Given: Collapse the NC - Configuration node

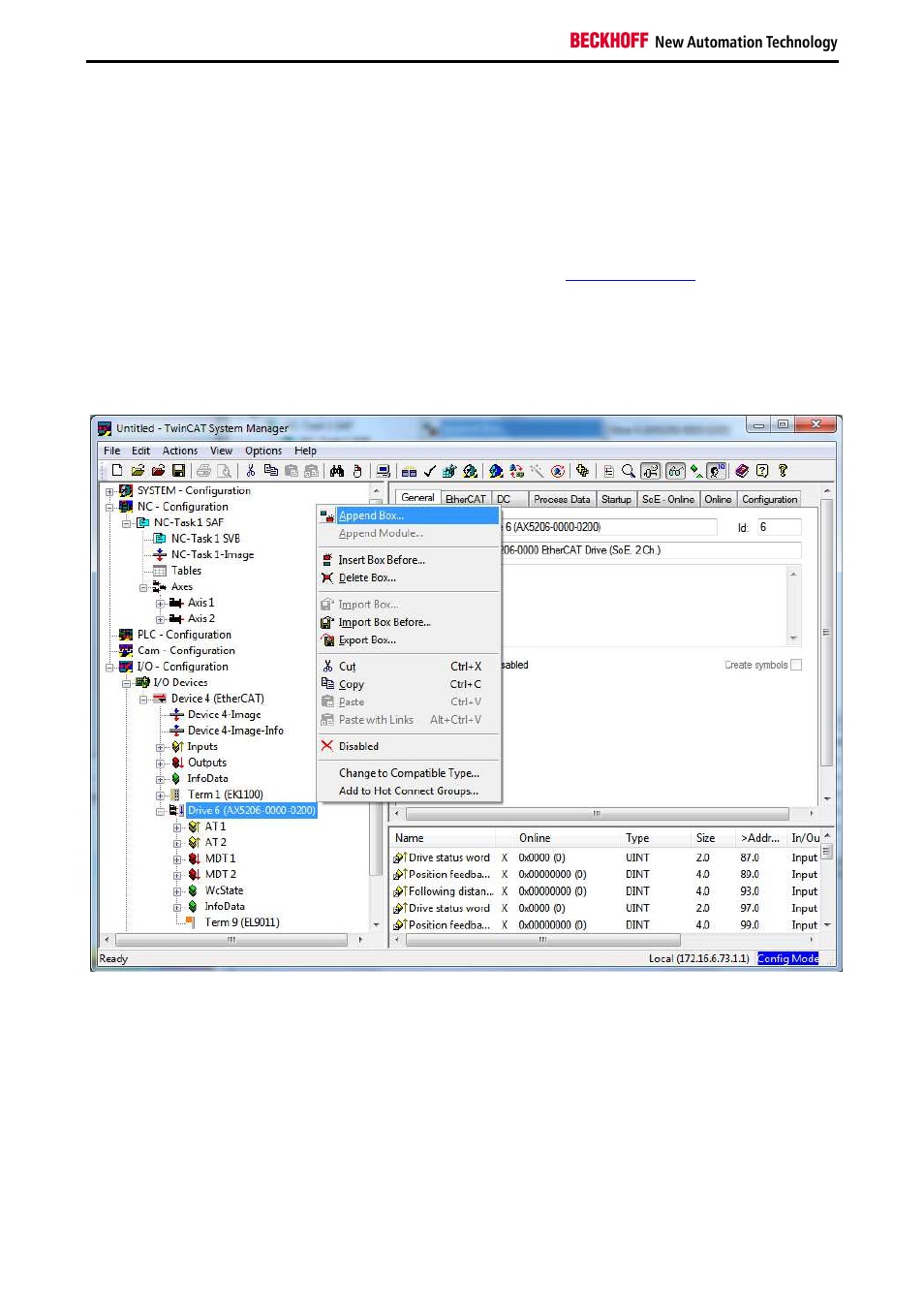Looking at the screenshot, I should (109, 507).
